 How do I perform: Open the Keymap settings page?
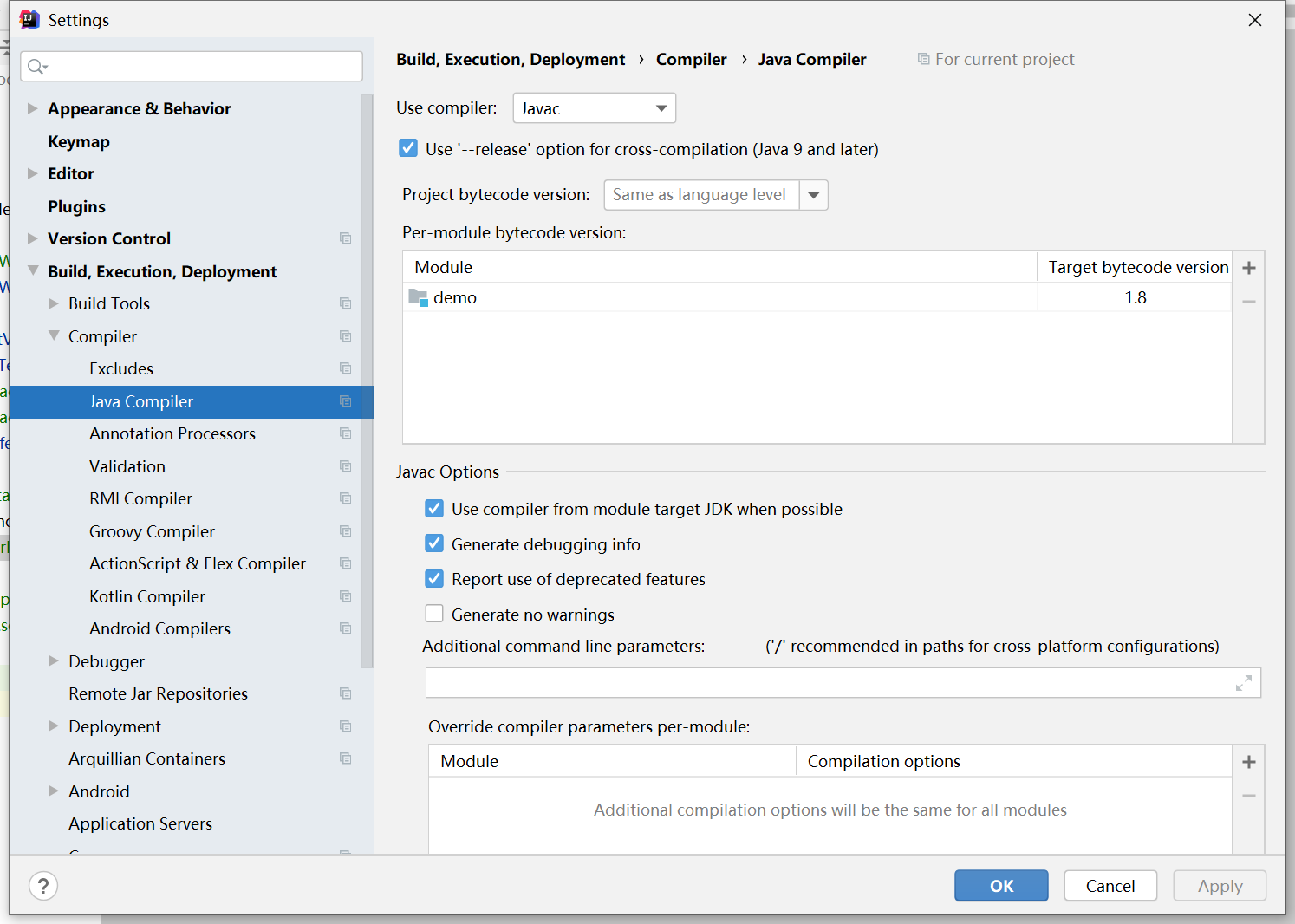[79, 141]
